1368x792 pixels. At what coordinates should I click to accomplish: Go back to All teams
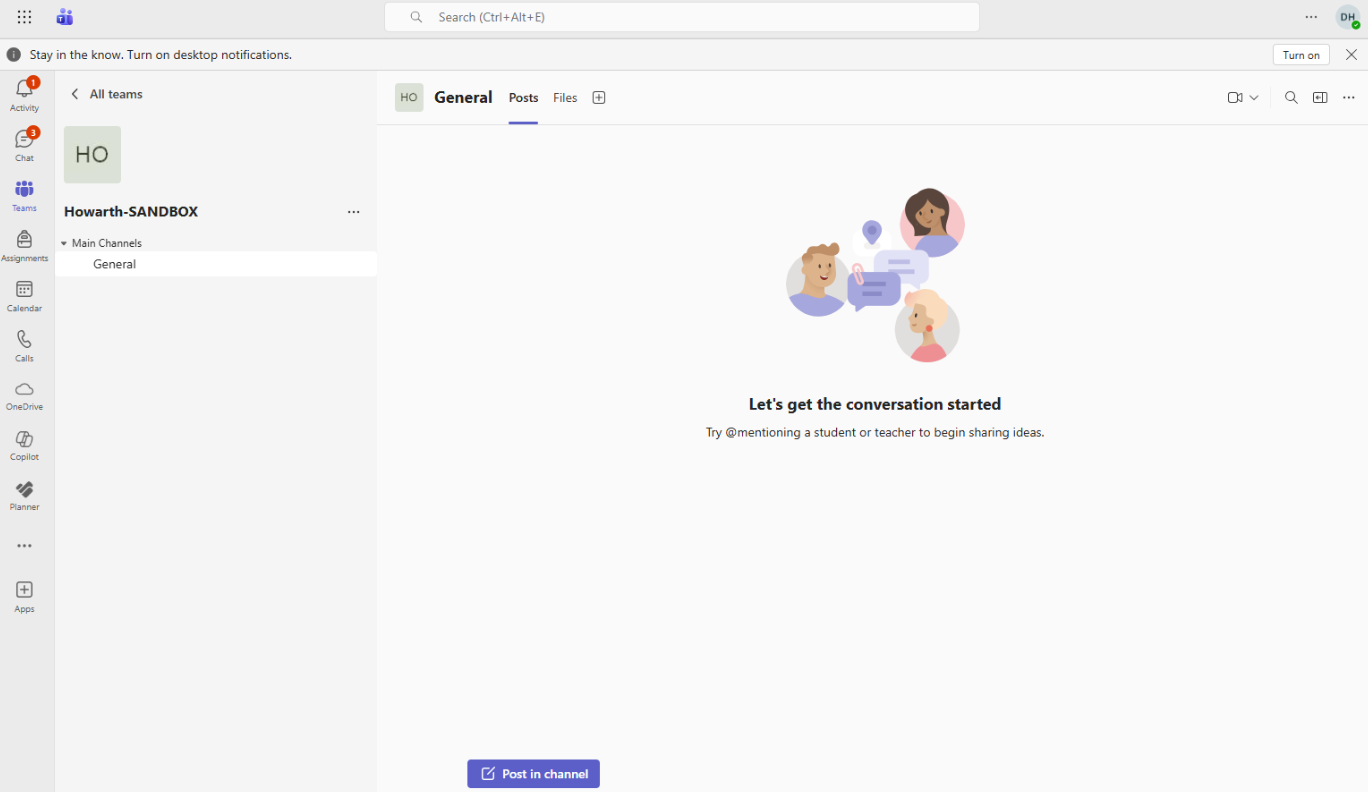coord(106,94)
